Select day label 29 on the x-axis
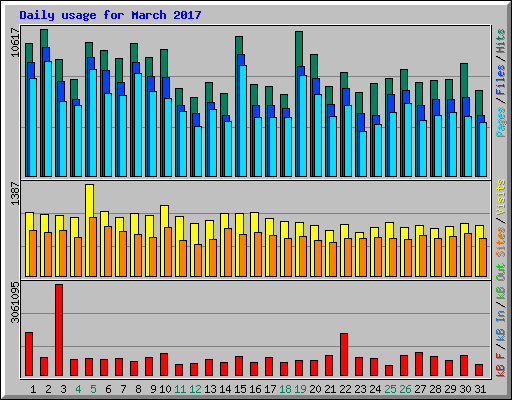The height and width of the screenshot is (400, 512). pos(450,389)
